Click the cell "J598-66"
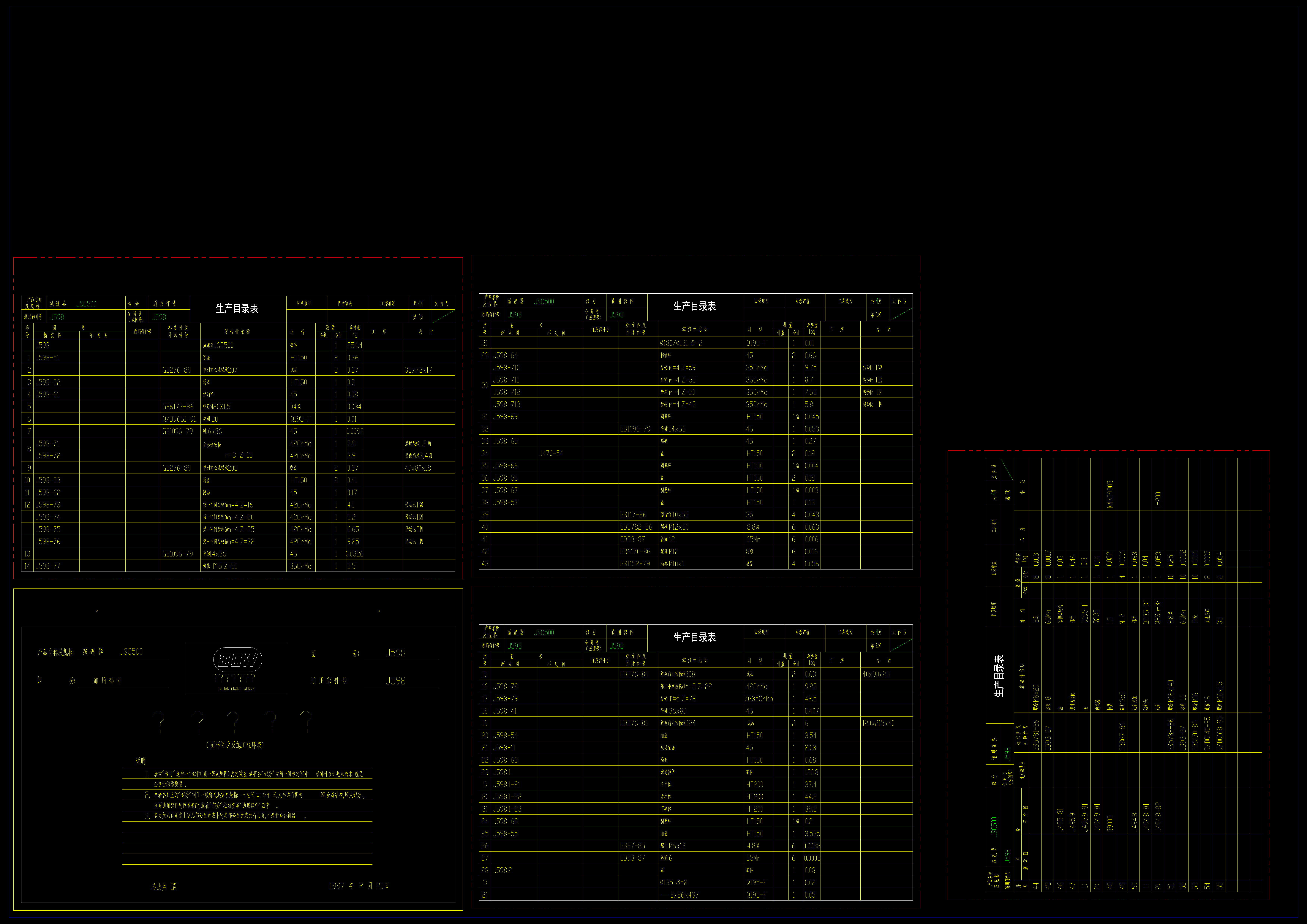Viewport: 1307px width, 924px height. 505,466
